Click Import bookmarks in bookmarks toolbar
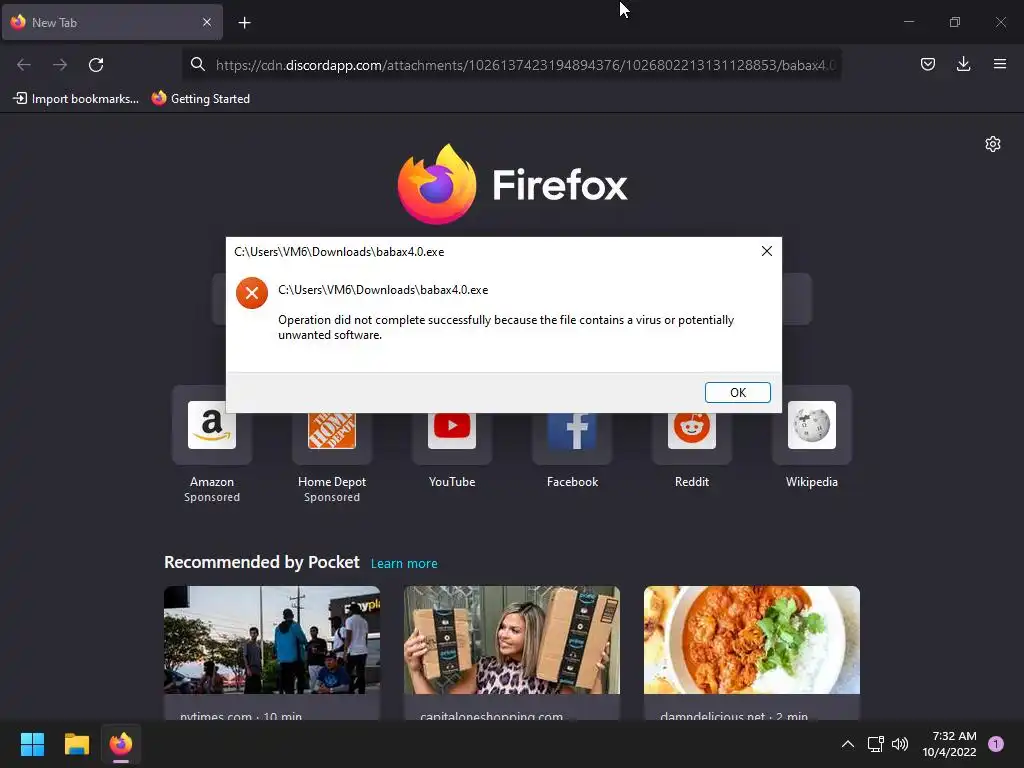1024x768 pixels. (76, 99)
